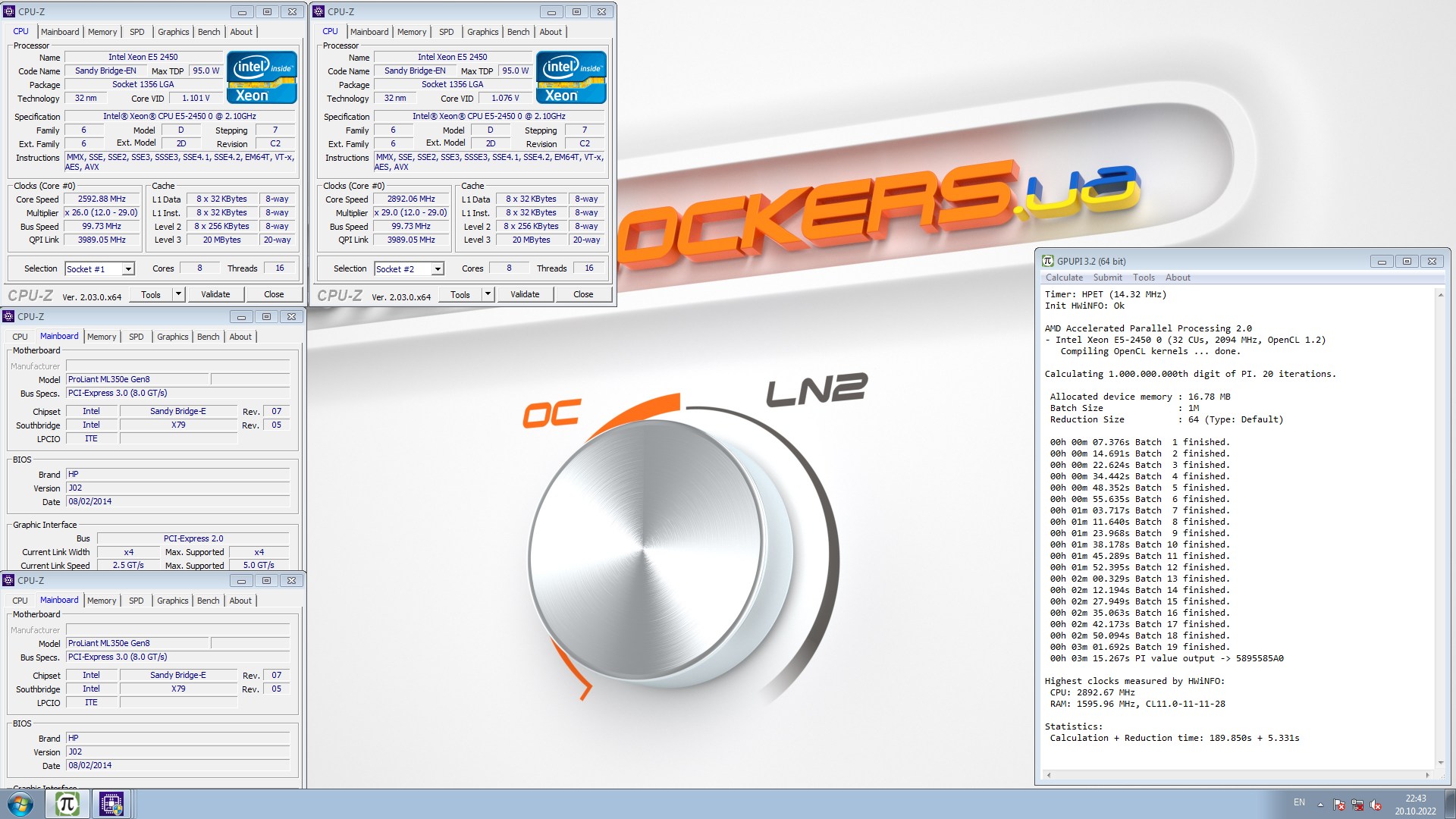Click Validate in Socket #2 CPU-Z window
The height and width of the screenshot is (819, 1456).
pos(525,294)
